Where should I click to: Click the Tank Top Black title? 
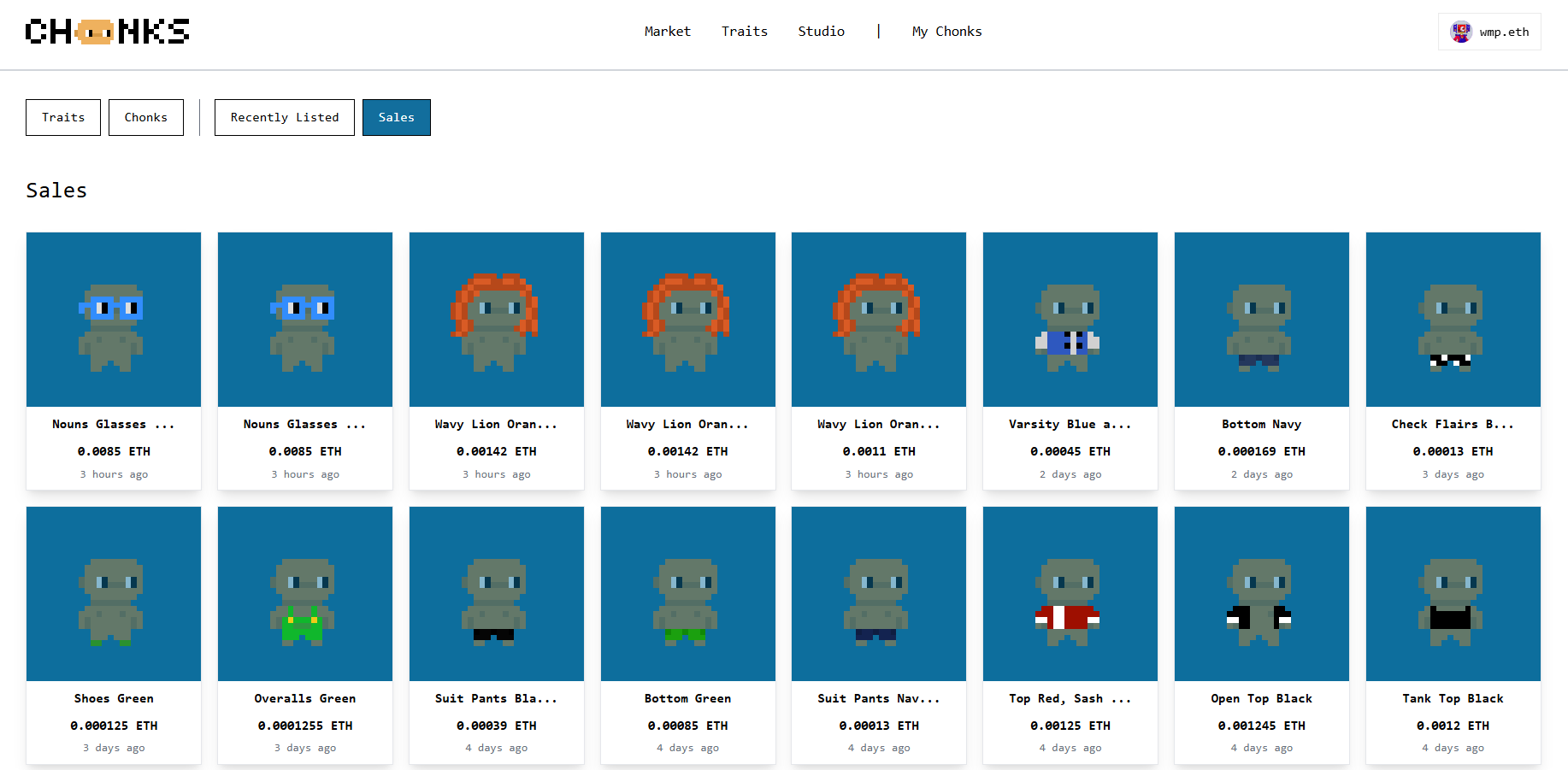click(1453, 699)
